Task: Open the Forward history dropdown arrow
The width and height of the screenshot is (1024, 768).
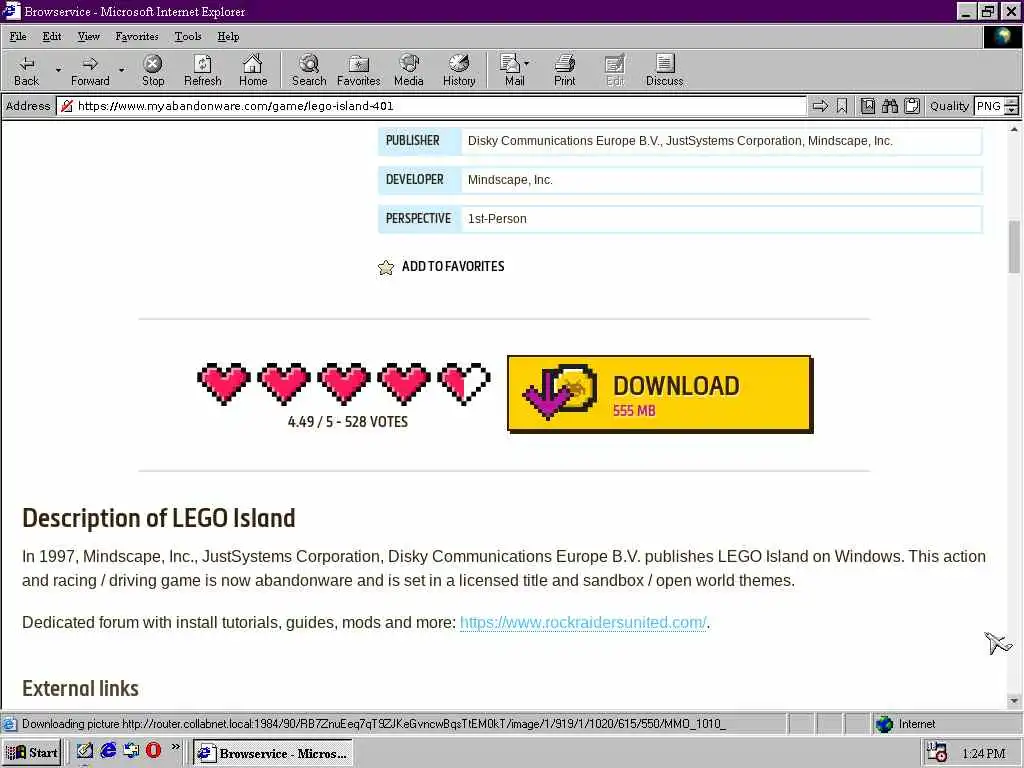Action: tap(121, 71)
